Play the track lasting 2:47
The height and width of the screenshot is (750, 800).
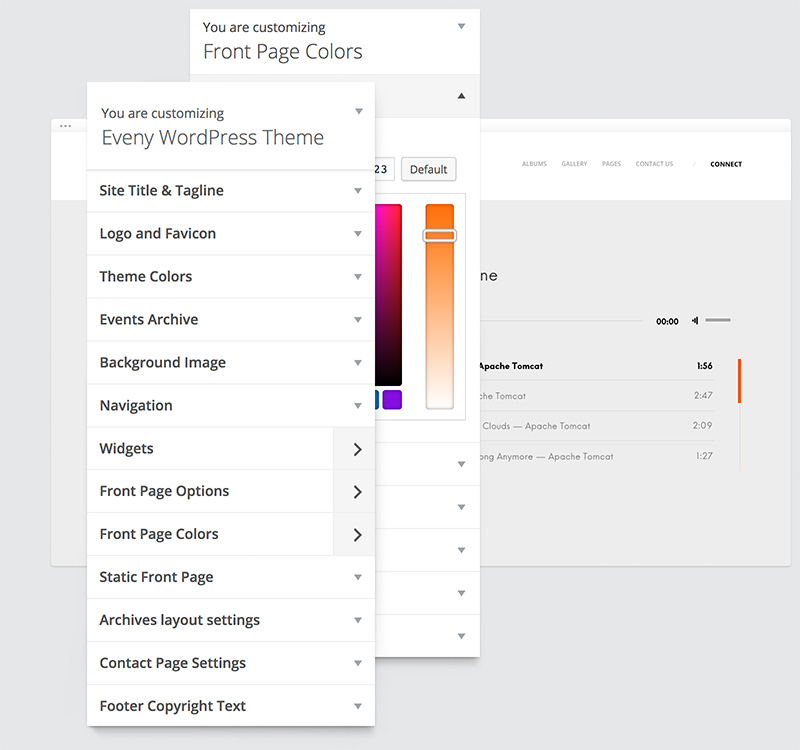point(597,395)
